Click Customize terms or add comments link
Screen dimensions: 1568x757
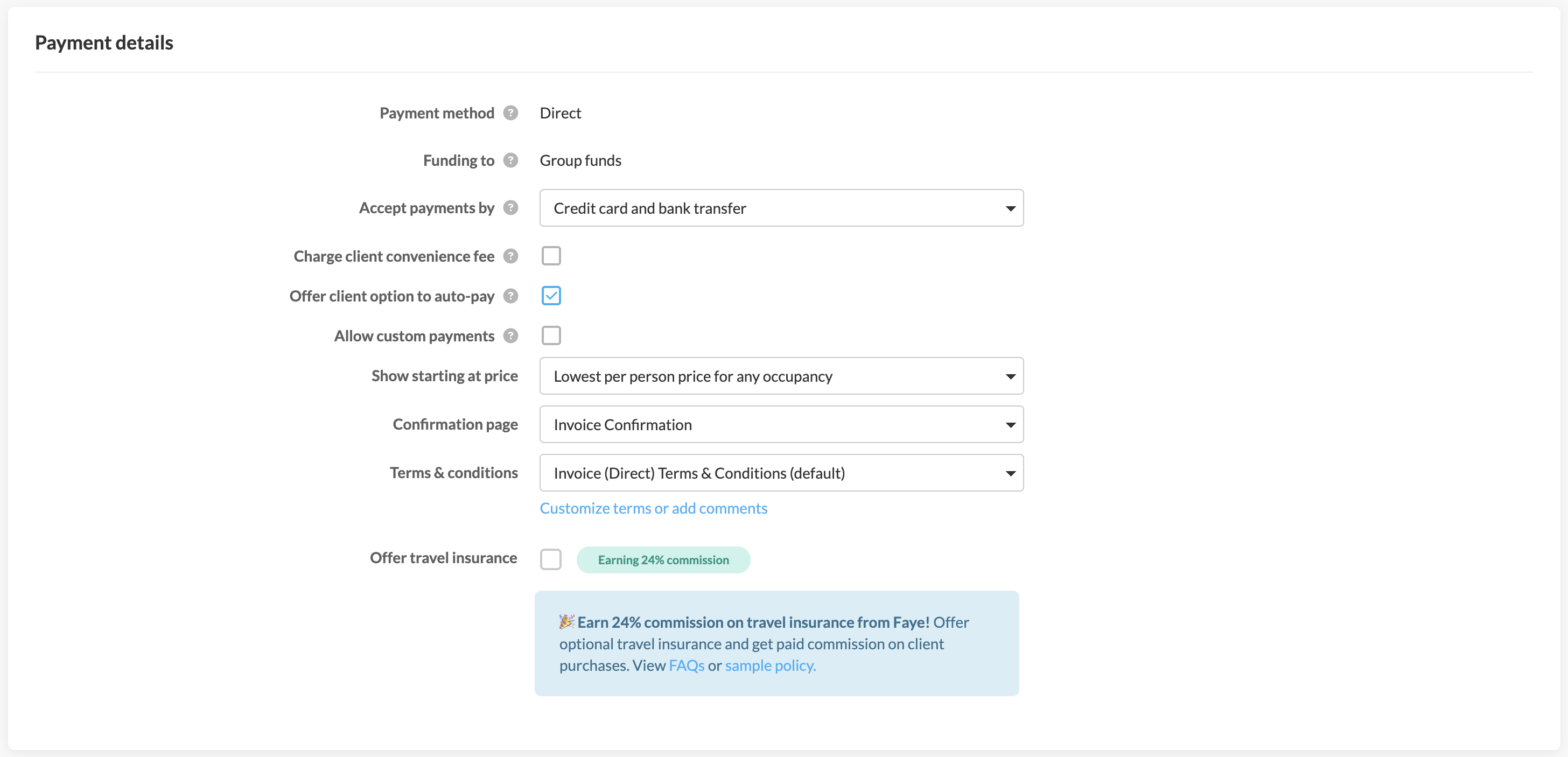(x=653, y=508)
